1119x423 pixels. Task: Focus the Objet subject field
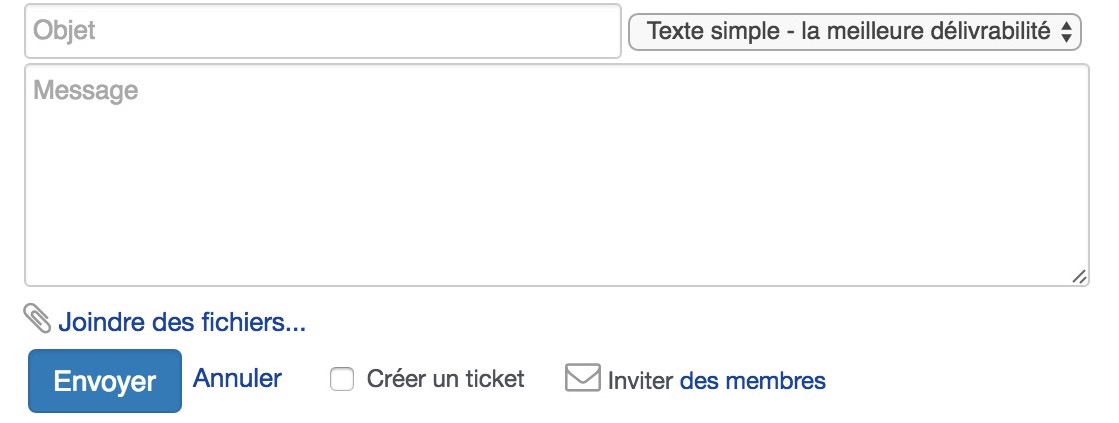point(323,31)
